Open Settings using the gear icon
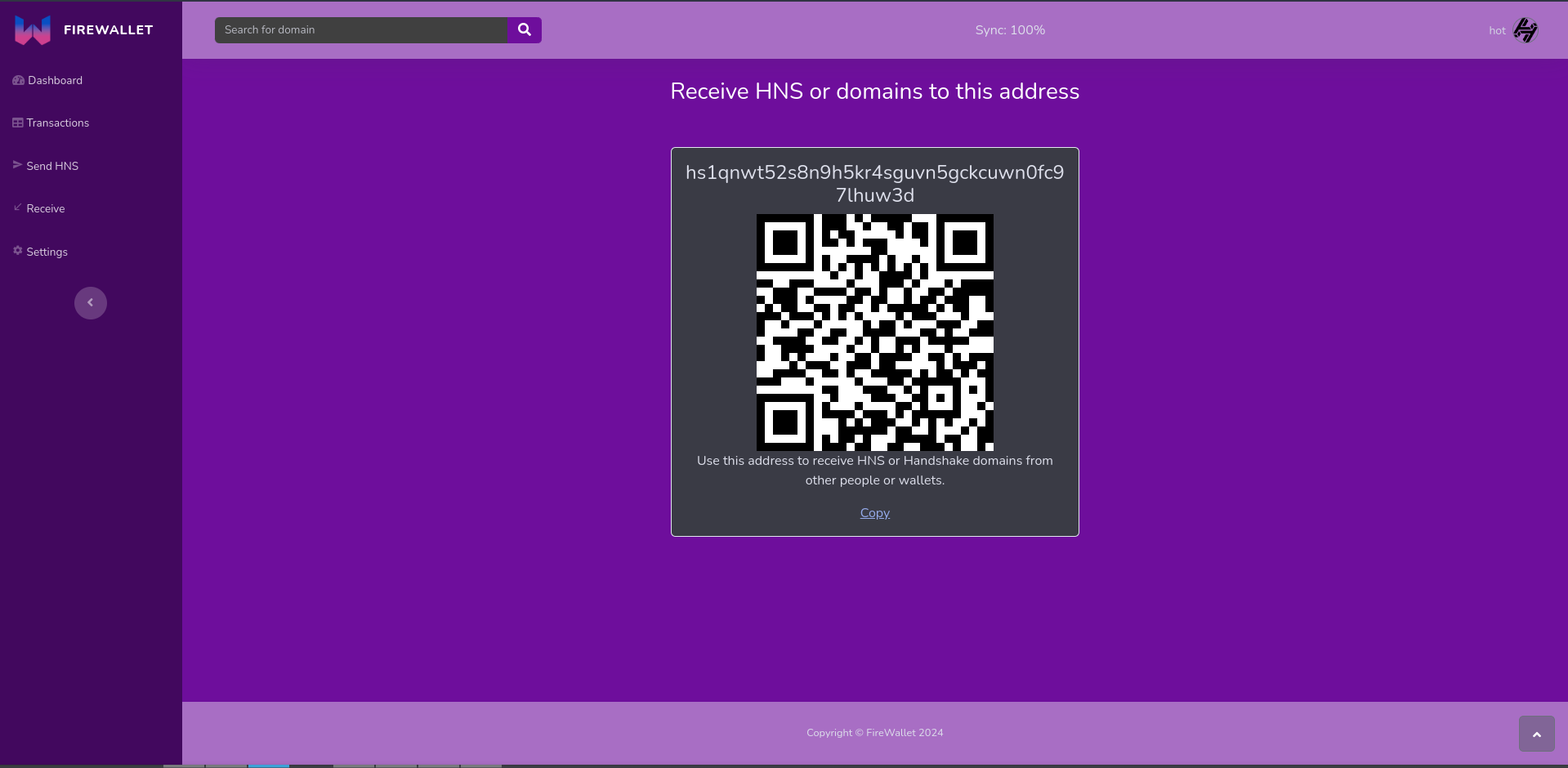This screenshot has width=1568, height=768. 17,252
